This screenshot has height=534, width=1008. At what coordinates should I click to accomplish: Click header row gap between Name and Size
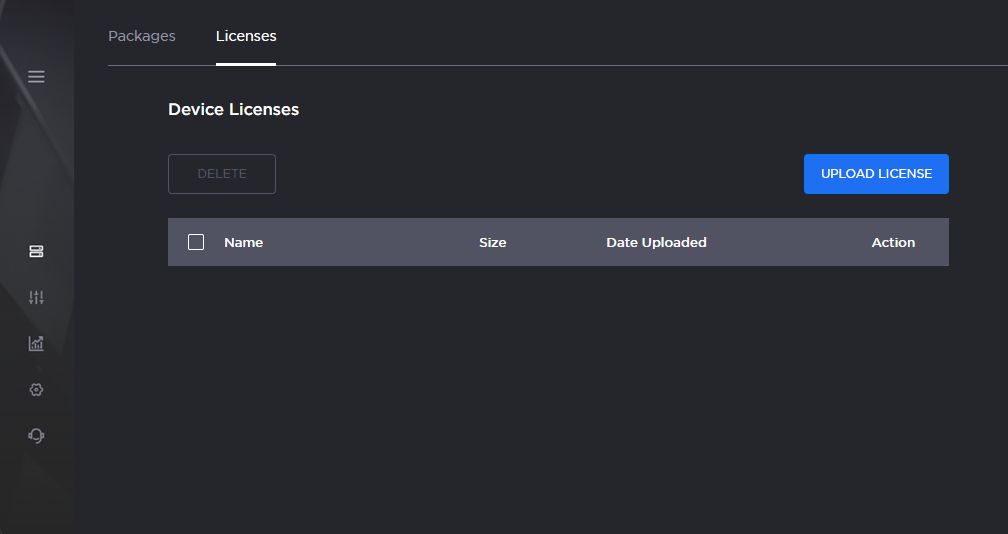click(370, 242)
